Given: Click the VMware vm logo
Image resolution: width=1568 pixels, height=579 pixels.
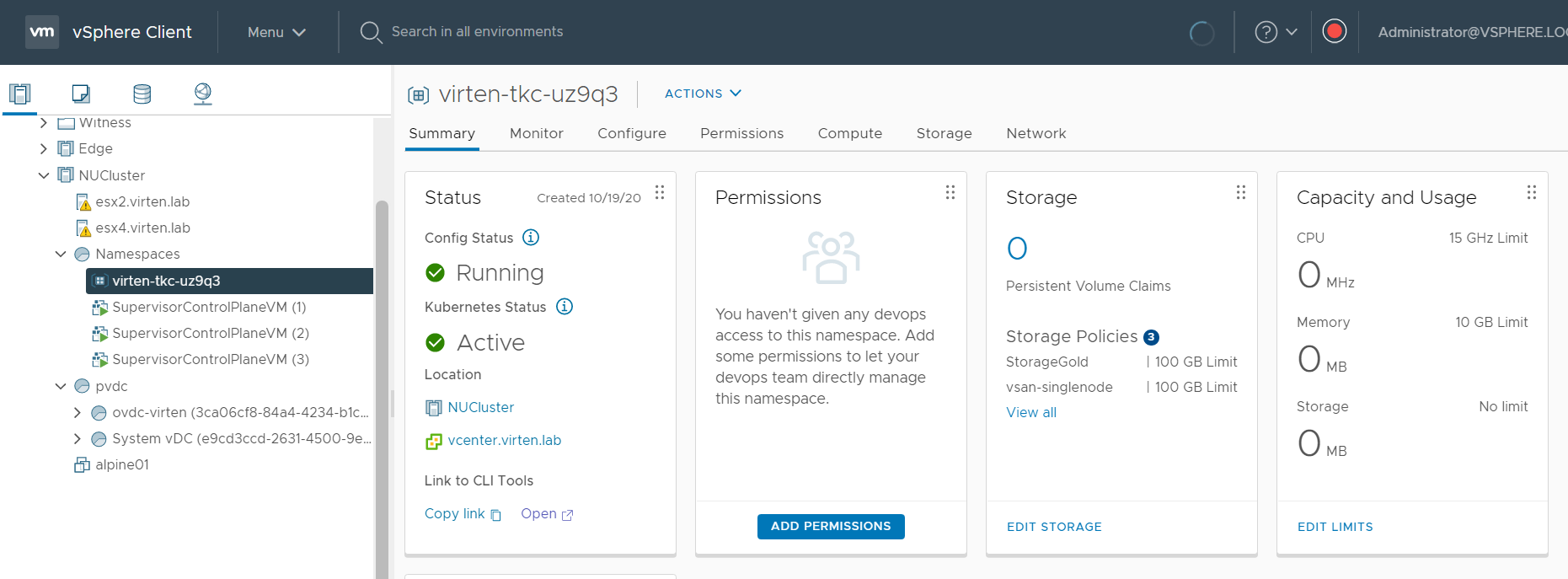Looking at the screenshot, I should pos(42,32).
